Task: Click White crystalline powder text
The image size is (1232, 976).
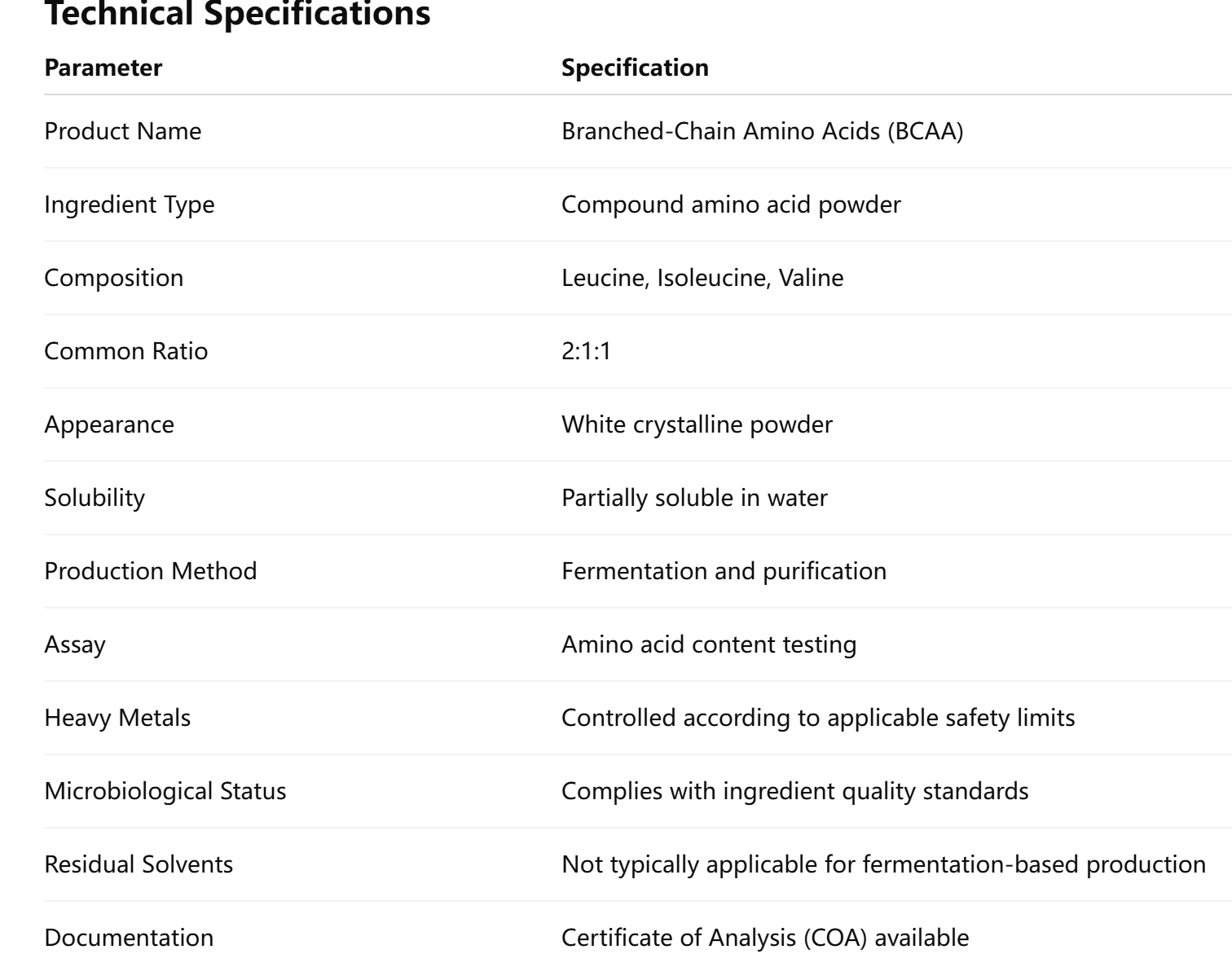Action: (x=697, y=424)
